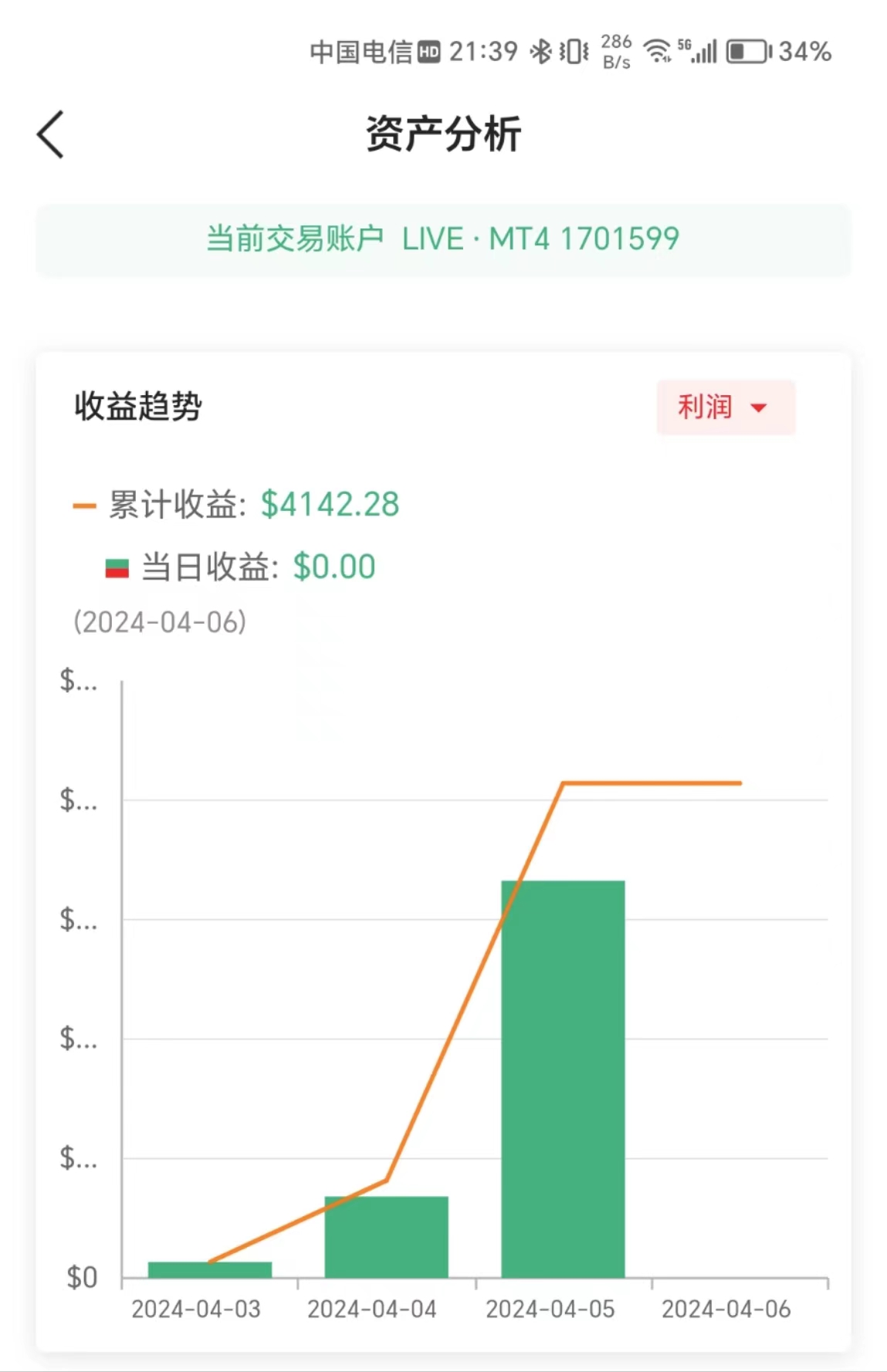Select the 2024-04-04 green bar
This screenshot has height=1372, width=887.
386,1236
